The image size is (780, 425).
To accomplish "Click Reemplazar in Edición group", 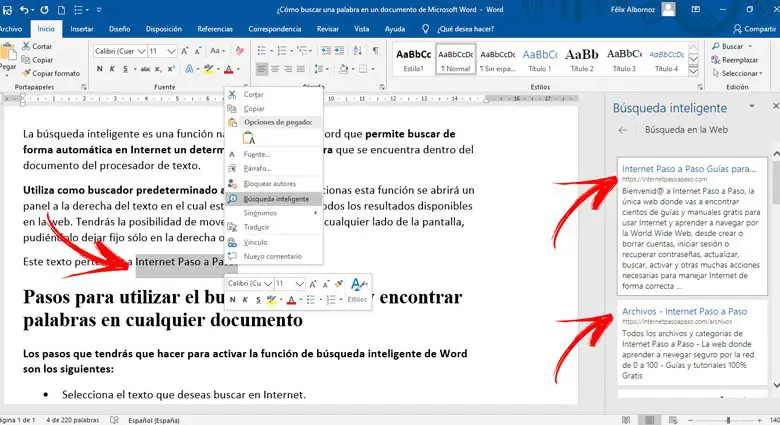I will (735, 60).
